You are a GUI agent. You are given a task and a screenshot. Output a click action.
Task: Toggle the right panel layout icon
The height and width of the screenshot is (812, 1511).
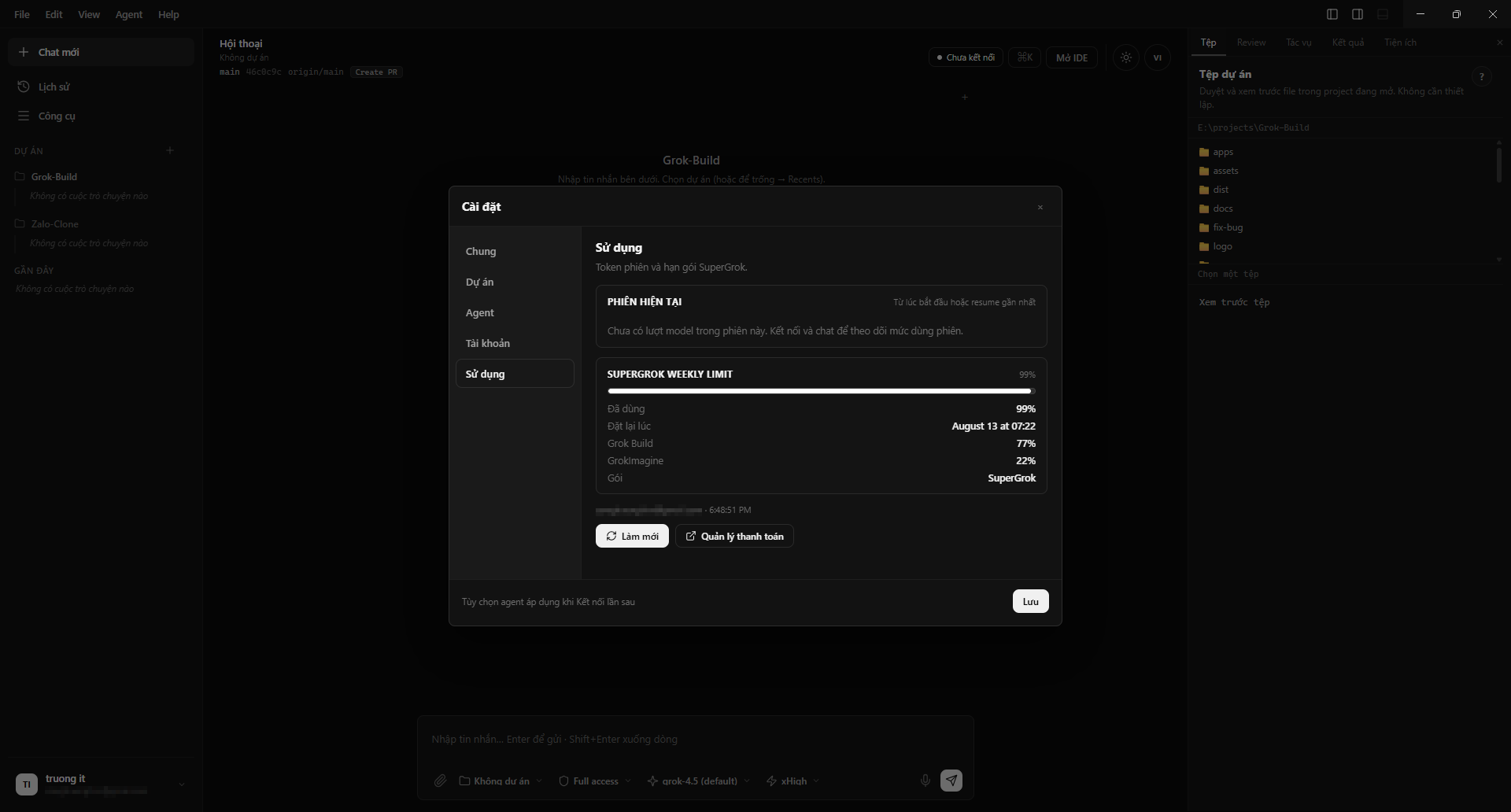pyautogui.click(x=1358, y=14)
